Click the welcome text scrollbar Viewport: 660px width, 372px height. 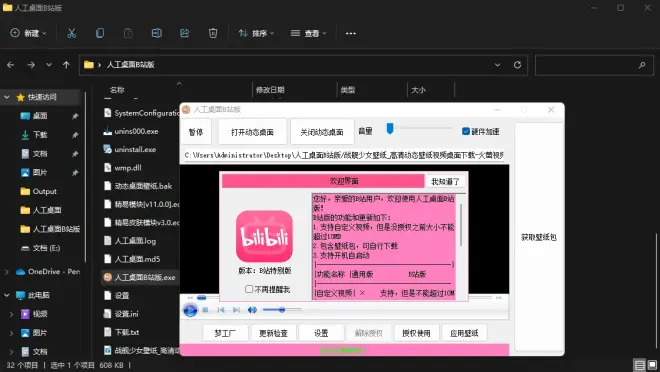[461, 225]
